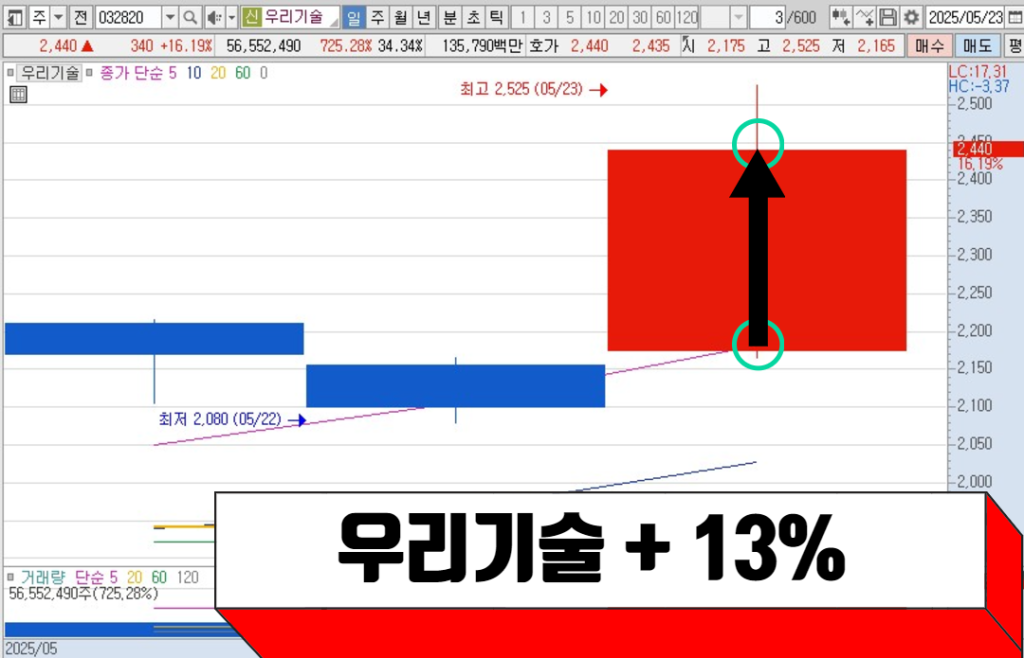1024x658 pixels.
Task: Click the bid price 2,435
Action: (653, 46)
